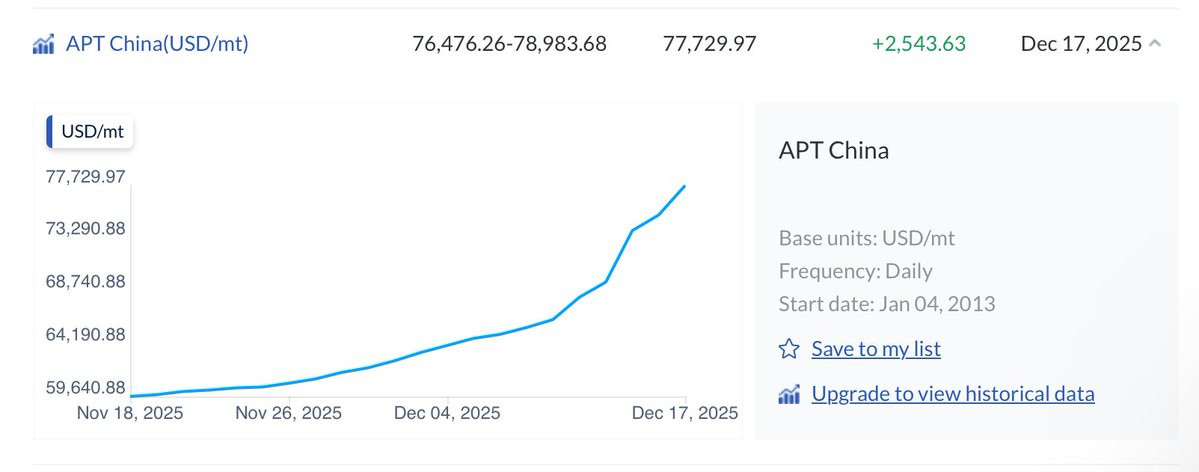Click the APT China heading in the info panel
The height and width of the screenshot is (472, 1199).
833,151
